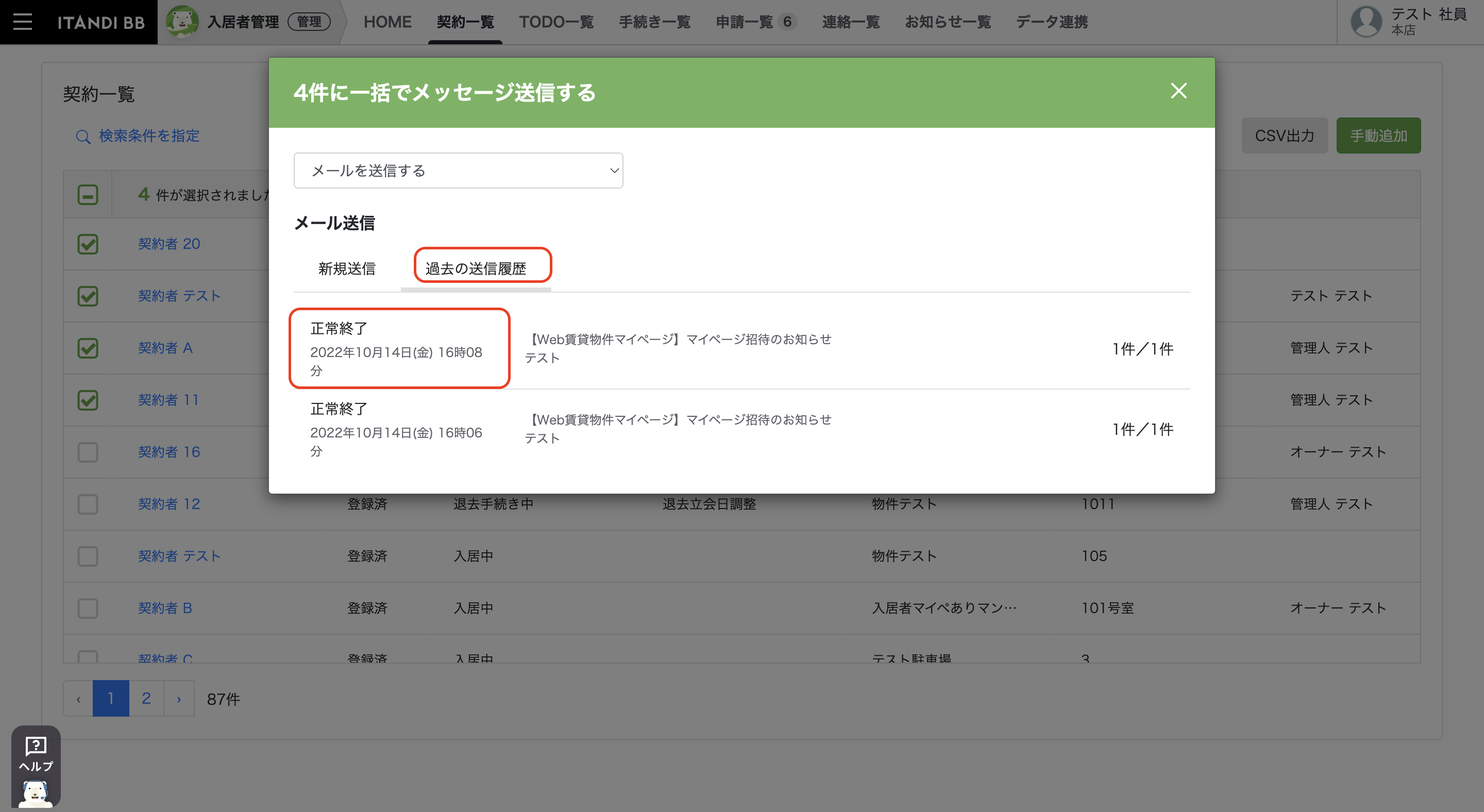Viewport: 1484px width, 812px height.
Task: Click the page 1 pagination button
Action: pyautogui.click(x=111, y=699)
